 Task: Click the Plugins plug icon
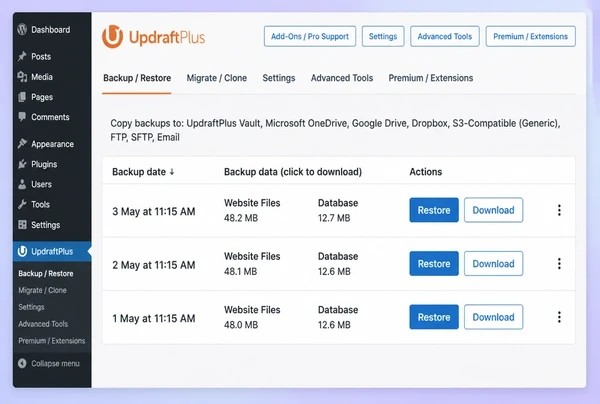[22, 164]
